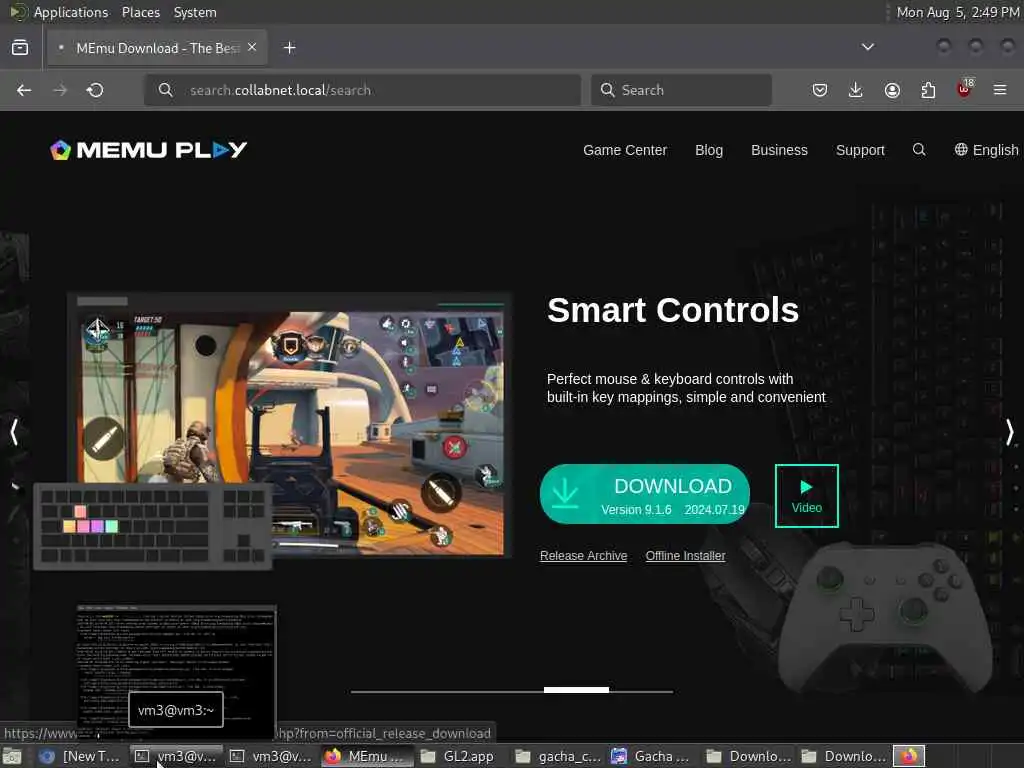Switch to the second vm3@v terminal taskbar item
Viewport: 1024px width, 768px height.
(x=272, y=756)
